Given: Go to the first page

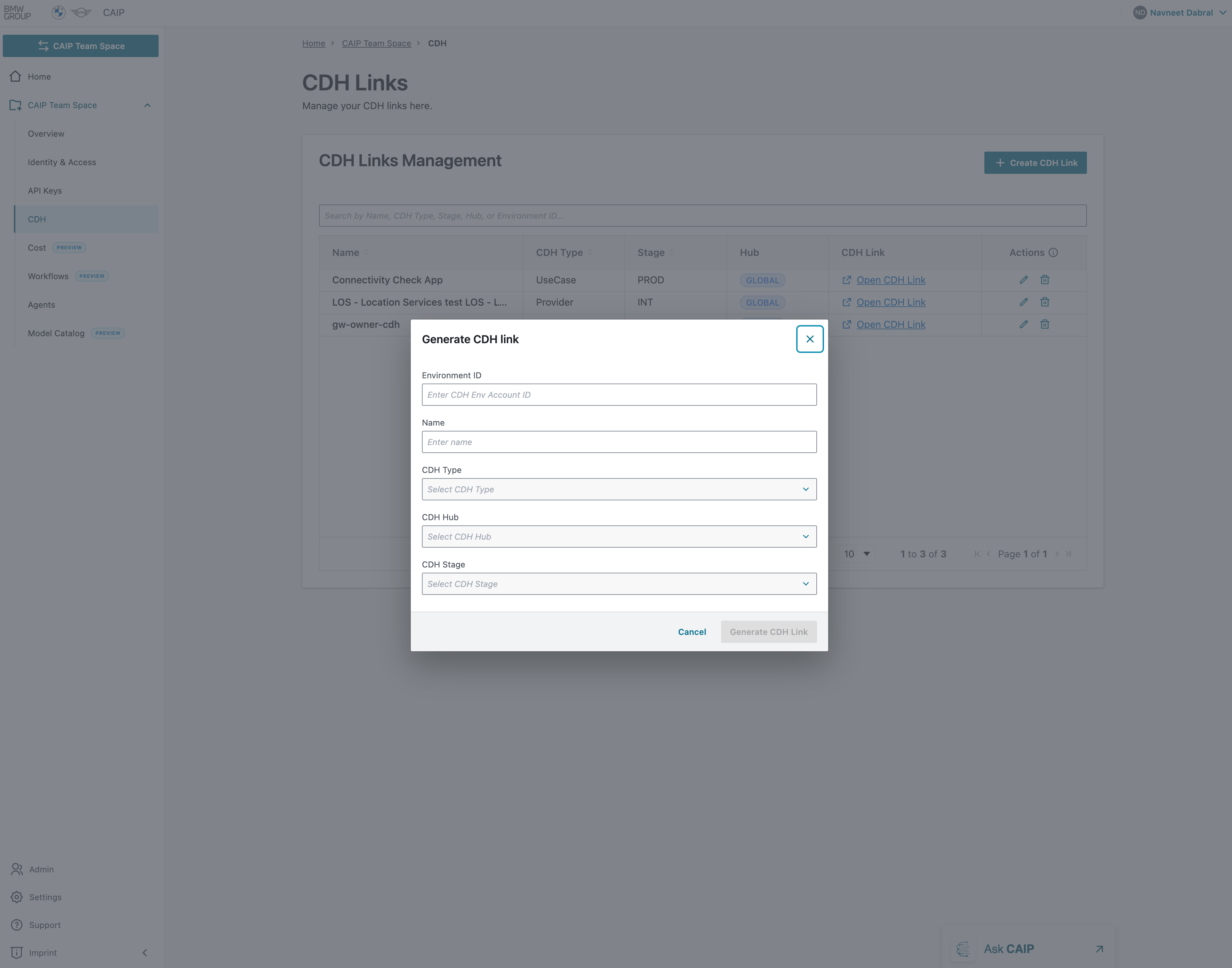Looking at the screenshot, I should [977, 554].
